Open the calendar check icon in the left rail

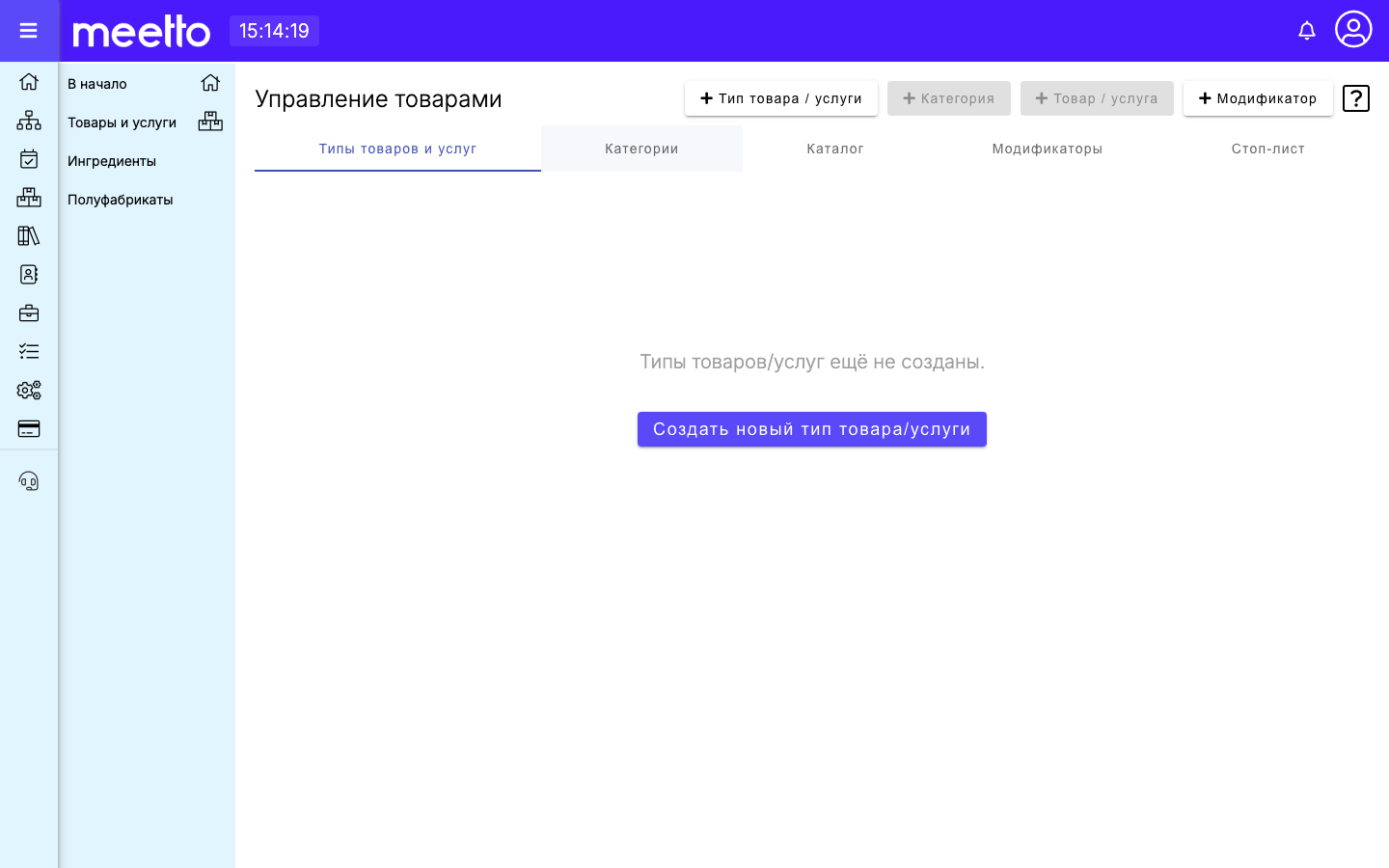(29, 159)
